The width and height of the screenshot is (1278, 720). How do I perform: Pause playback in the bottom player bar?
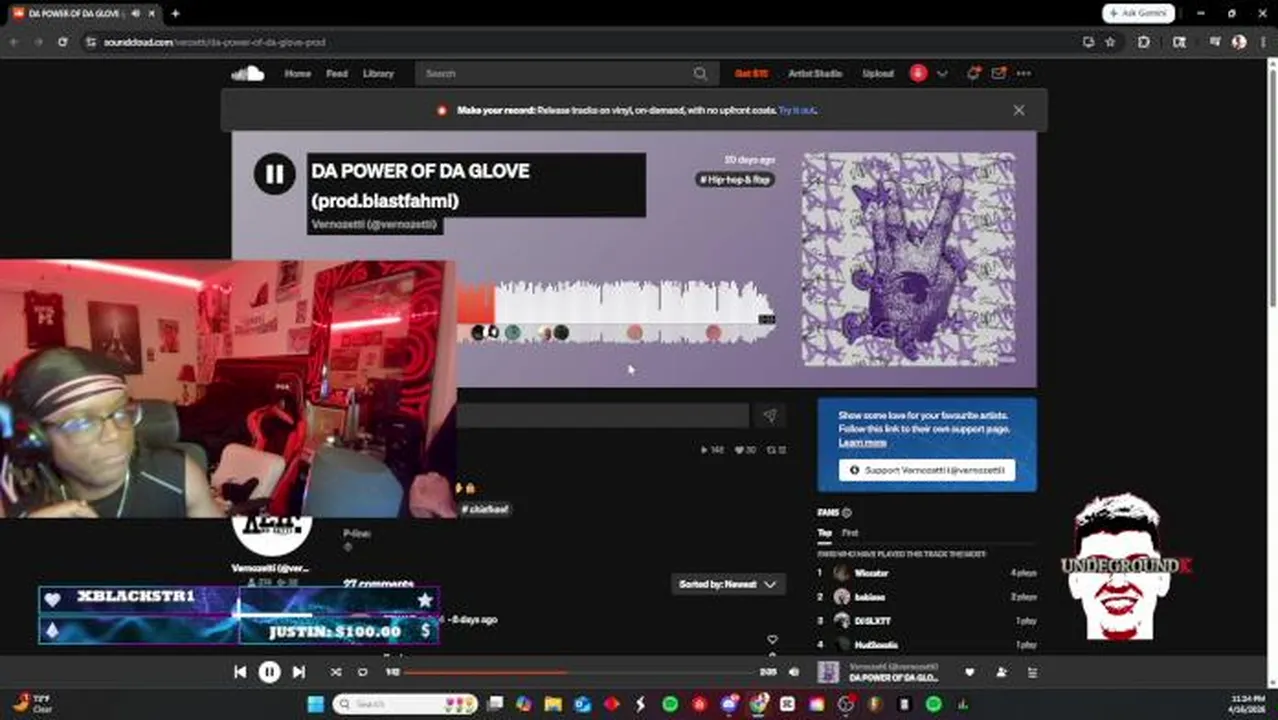[269, 672]
